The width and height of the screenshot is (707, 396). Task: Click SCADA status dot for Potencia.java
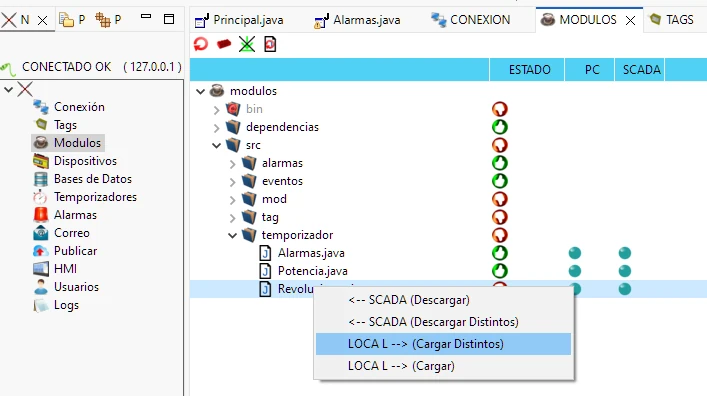(x=624, y=271)
